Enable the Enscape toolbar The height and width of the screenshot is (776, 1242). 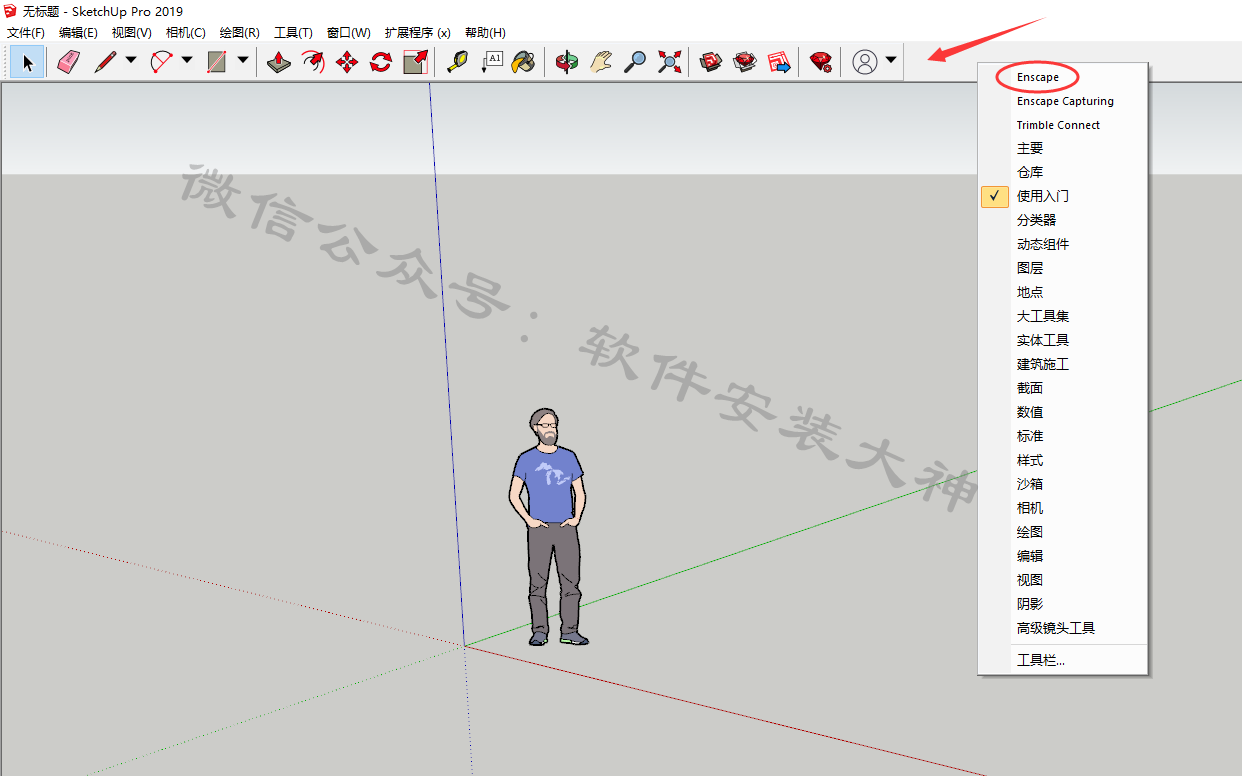pyautogui.click(x=1063, y=77)
